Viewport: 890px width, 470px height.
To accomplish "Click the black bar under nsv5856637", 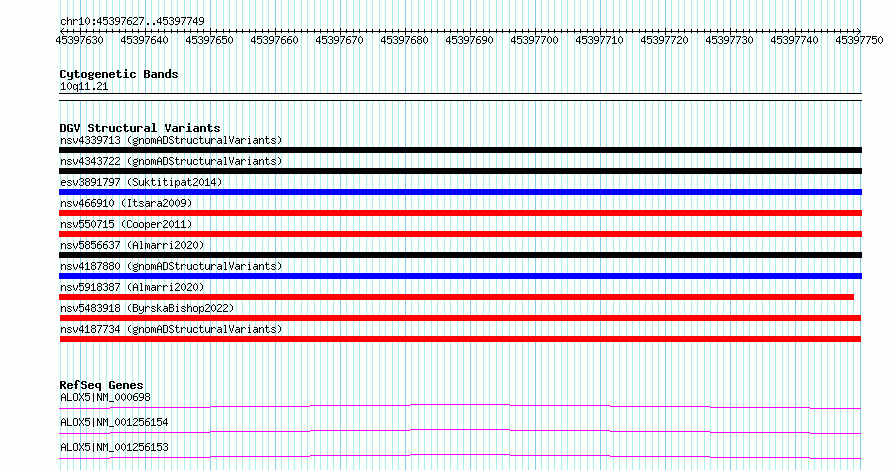I will tap(460, 255).
